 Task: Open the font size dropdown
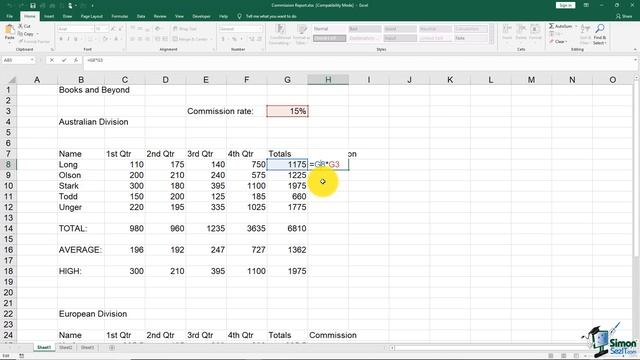[107, 29]
